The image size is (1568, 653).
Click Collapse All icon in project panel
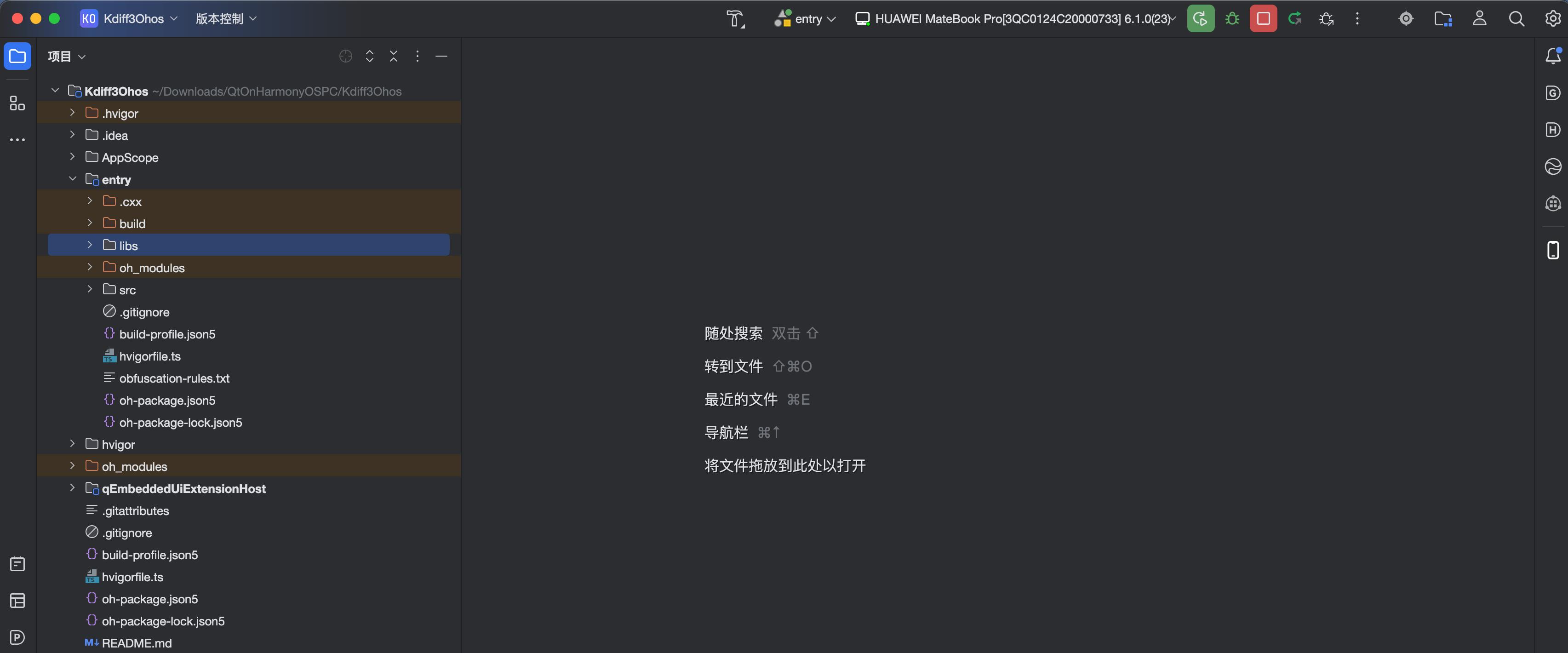[x=393, y=56]
